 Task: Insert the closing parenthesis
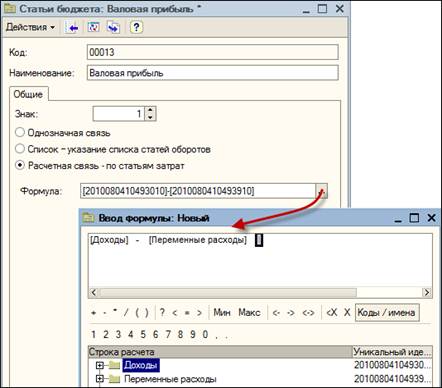[x=147, y=313]
